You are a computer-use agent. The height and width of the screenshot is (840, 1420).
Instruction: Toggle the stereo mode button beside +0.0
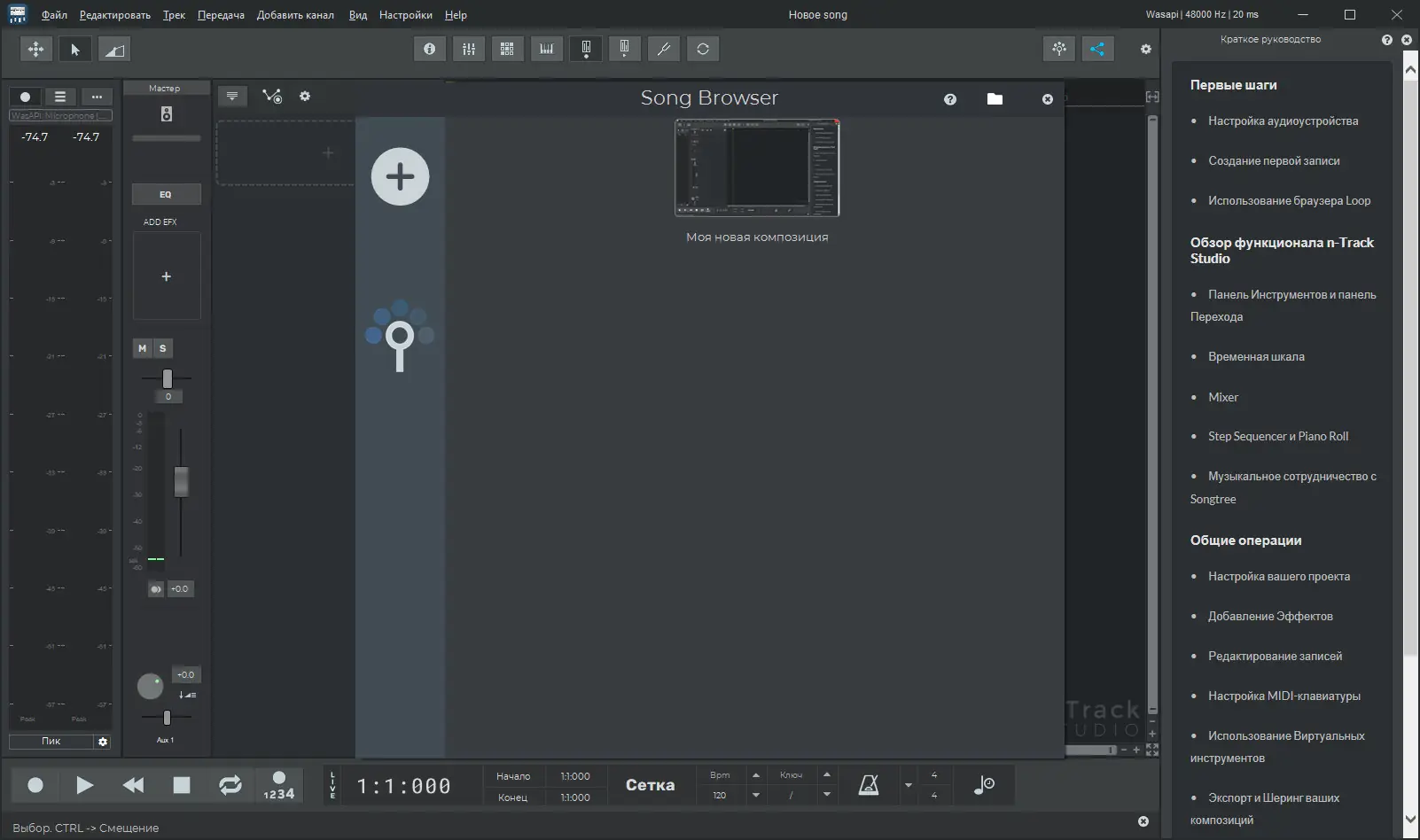(x=156, y=588)
